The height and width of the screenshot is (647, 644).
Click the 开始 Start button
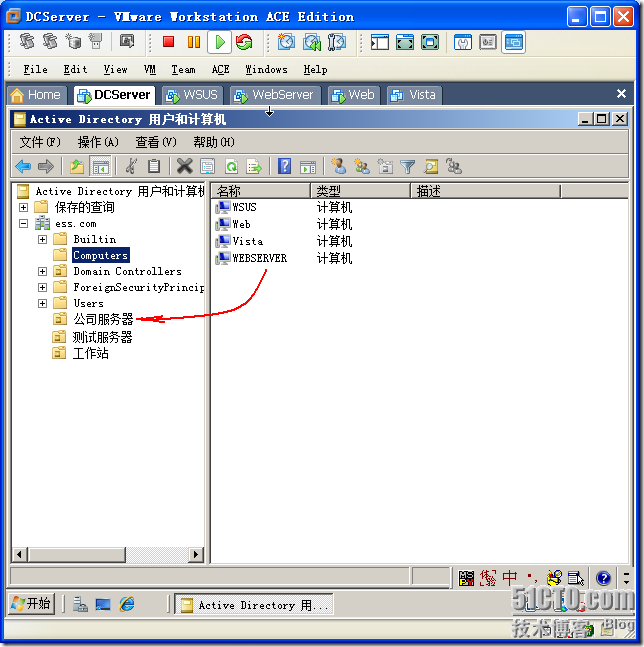(31, 604)
